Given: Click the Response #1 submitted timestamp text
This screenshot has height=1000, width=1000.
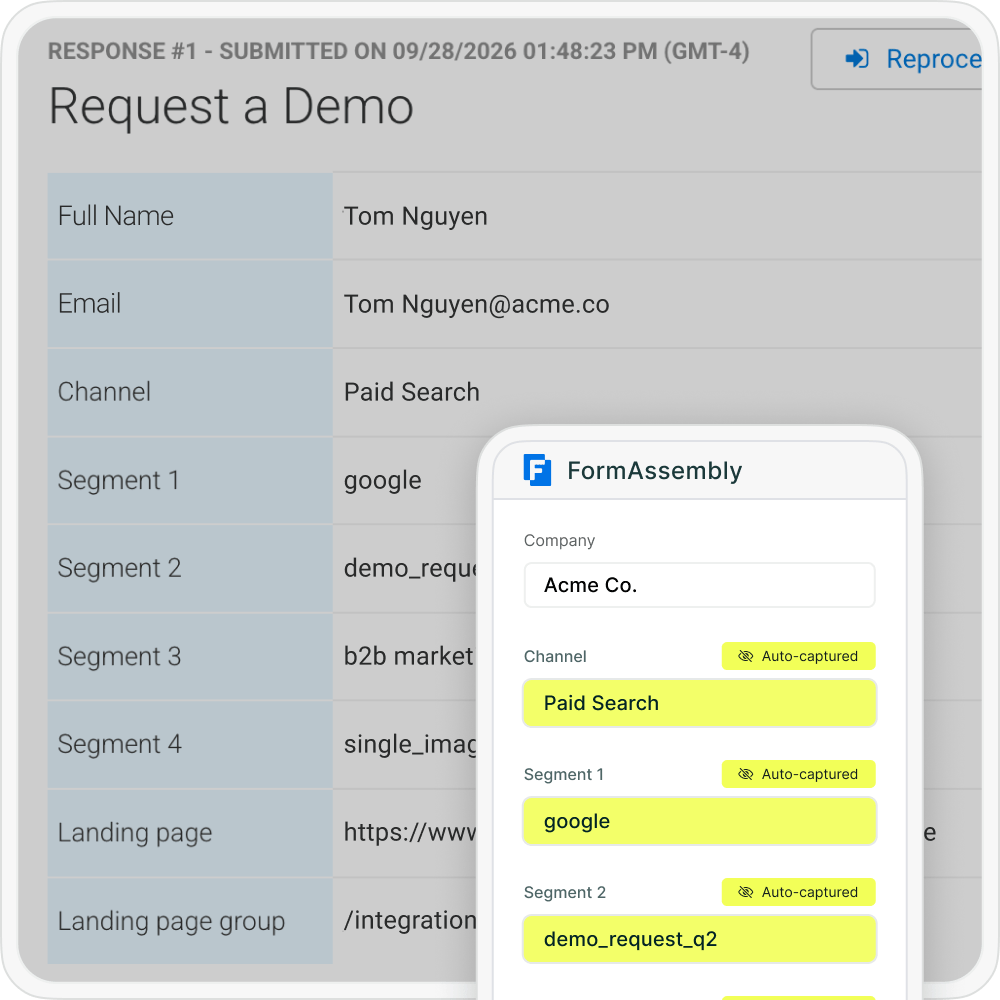Looking at the screenshot, I should [x=399, y=51].
